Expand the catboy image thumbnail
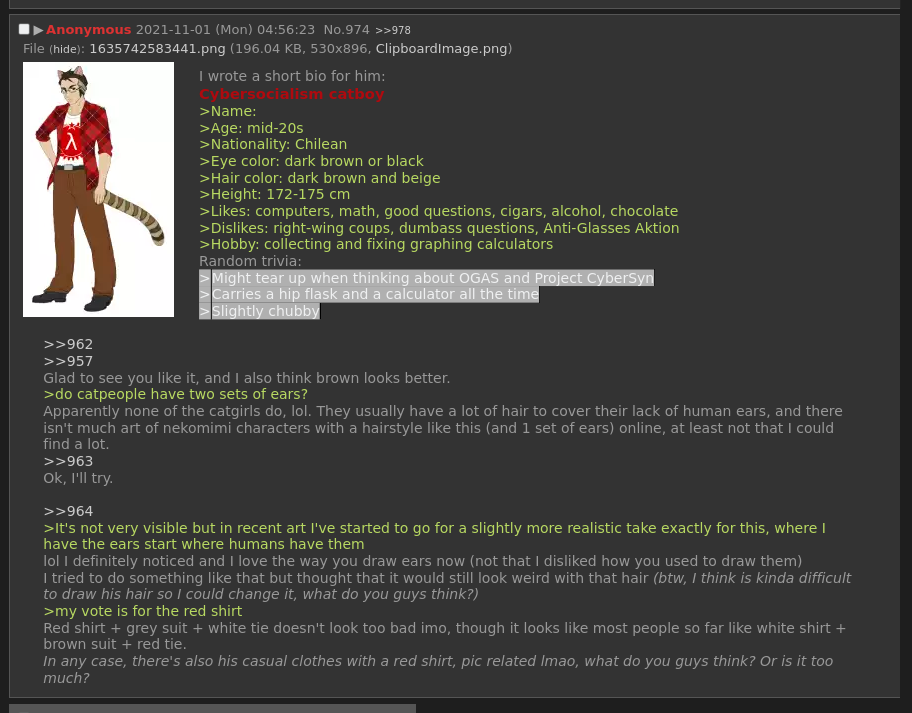912x713 pixels. (x=98, y=190)
